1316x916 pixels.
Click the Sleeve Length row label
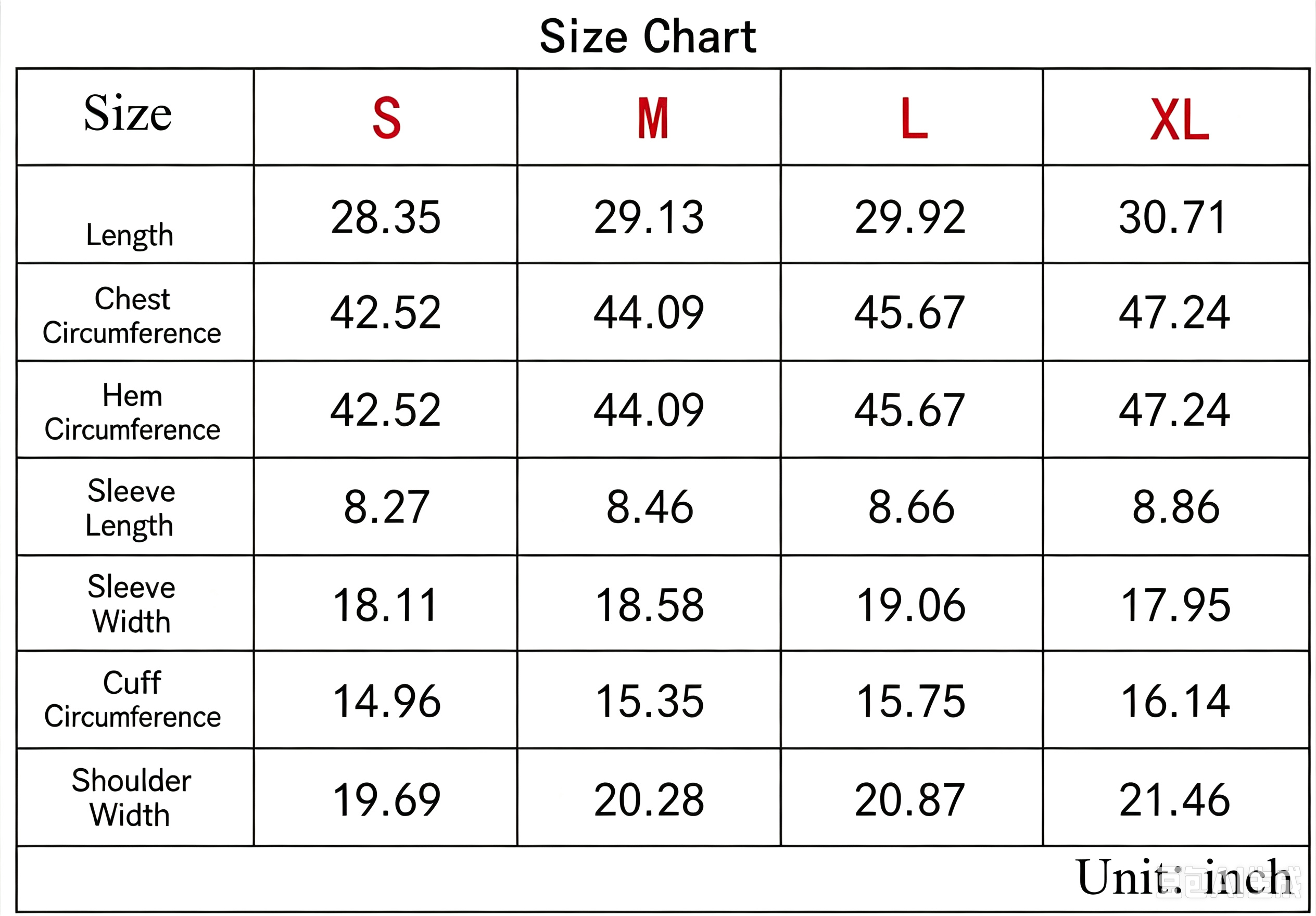click(130, 508)
